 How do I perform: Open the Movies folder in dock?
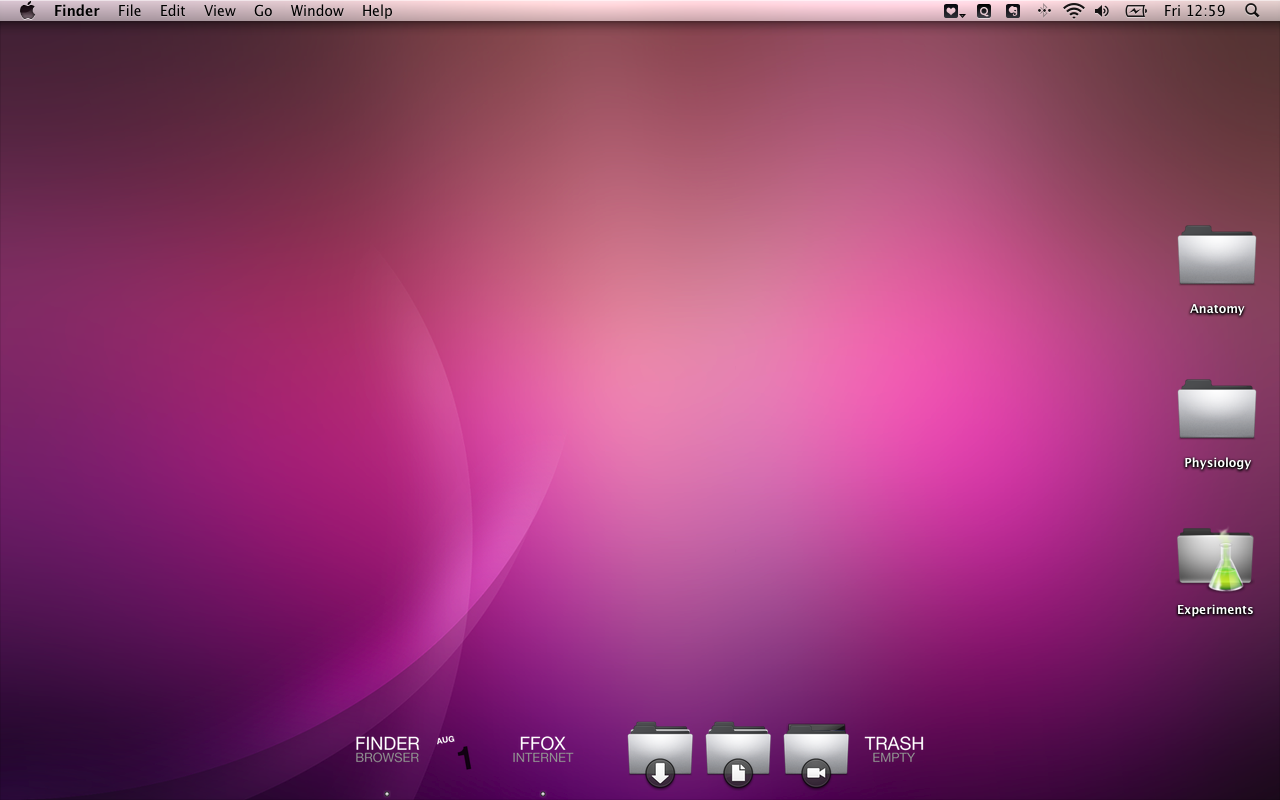tap(816, 754)
